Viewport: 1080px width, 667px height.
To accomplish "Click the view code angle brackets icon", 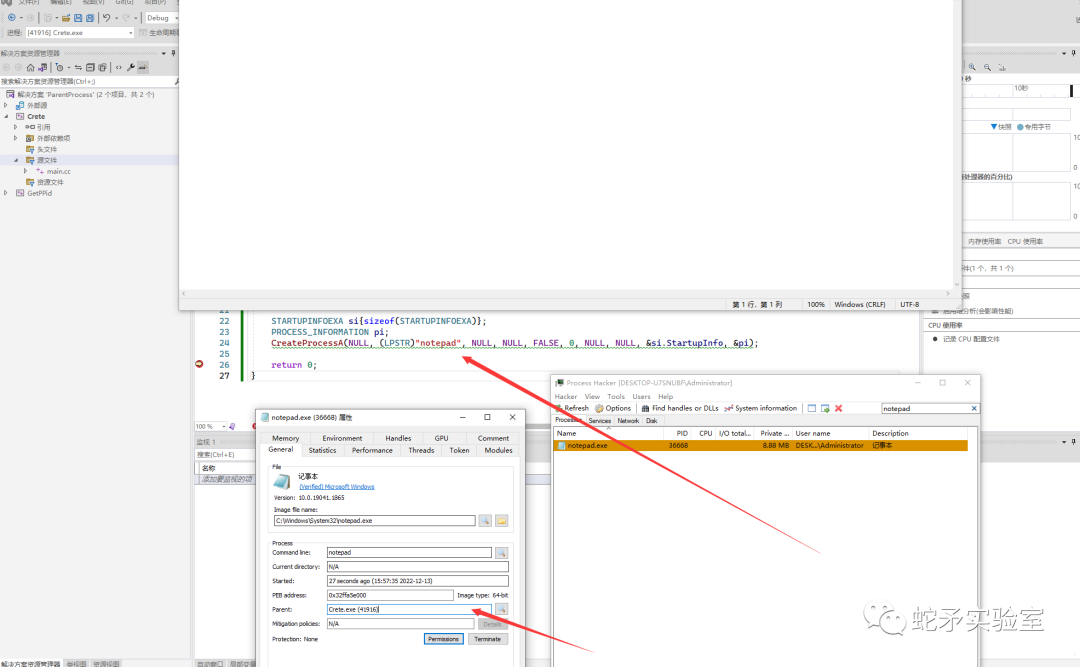I will [x=118, y=68].
